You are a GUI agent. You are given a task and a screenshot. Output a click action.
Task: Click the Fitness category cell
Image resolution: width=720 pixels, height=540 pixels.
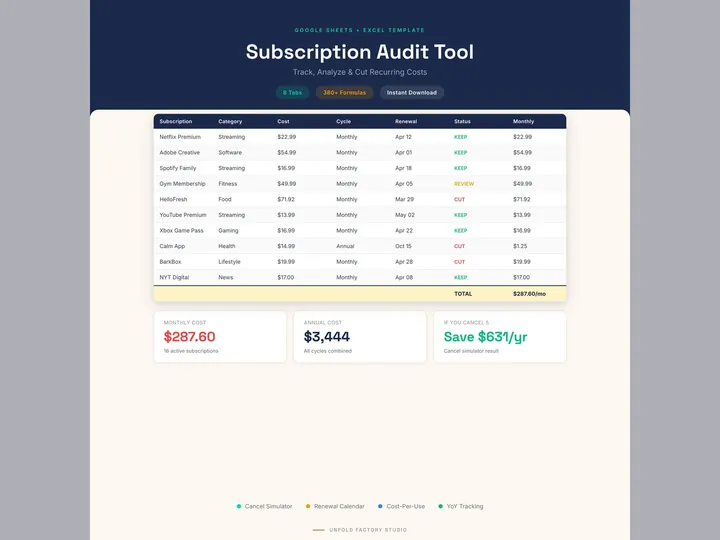click(x=228, y=184)
